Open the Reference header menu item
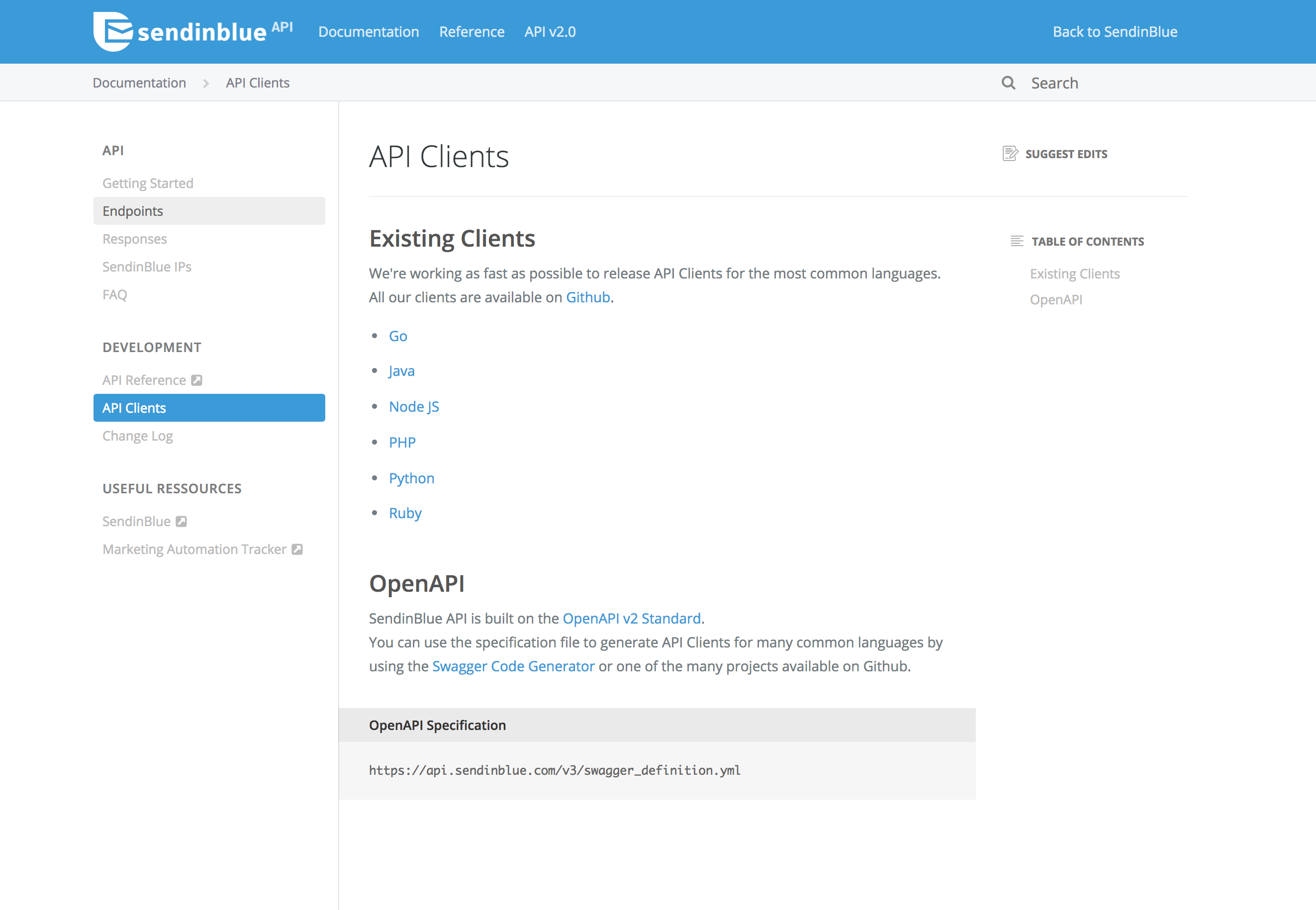1316x910 pixels. click(x=471, y=32)
